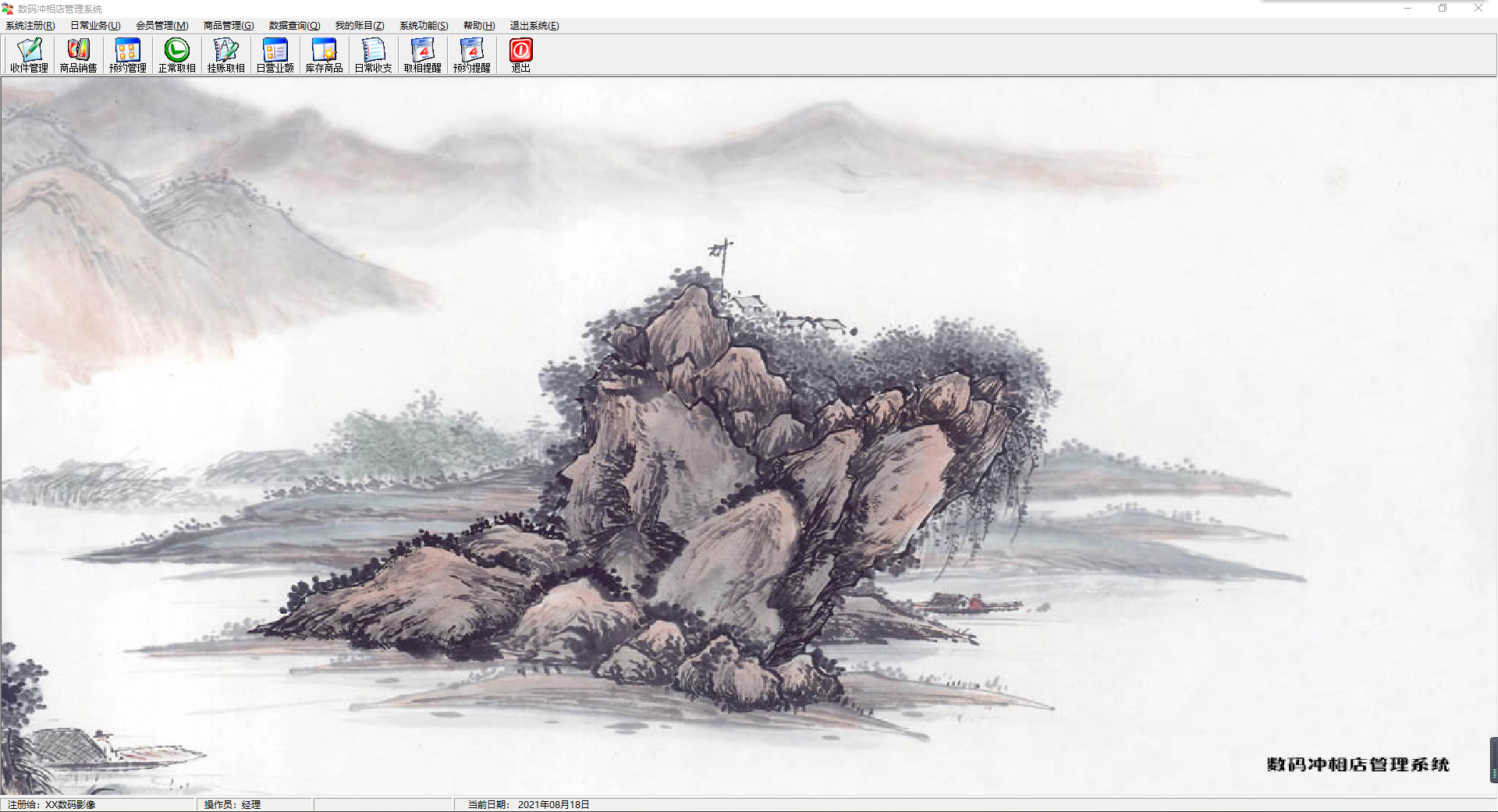
Task: Open the 我的账目(Z) menu
Action: click(360, 26)
